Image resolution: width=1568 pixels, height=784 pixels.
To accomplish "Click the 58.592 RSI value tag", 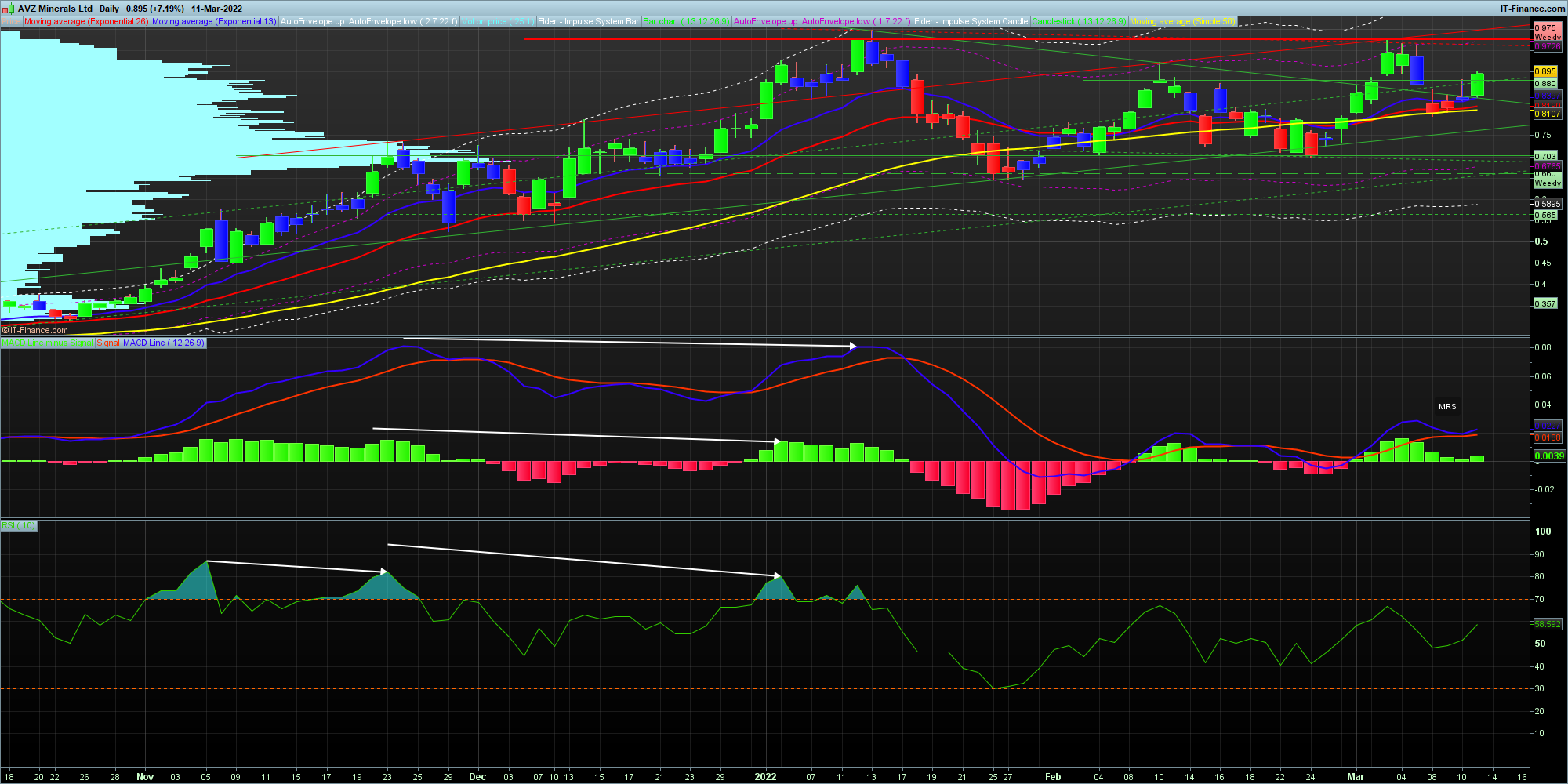I will click(x=1547, y=624).
